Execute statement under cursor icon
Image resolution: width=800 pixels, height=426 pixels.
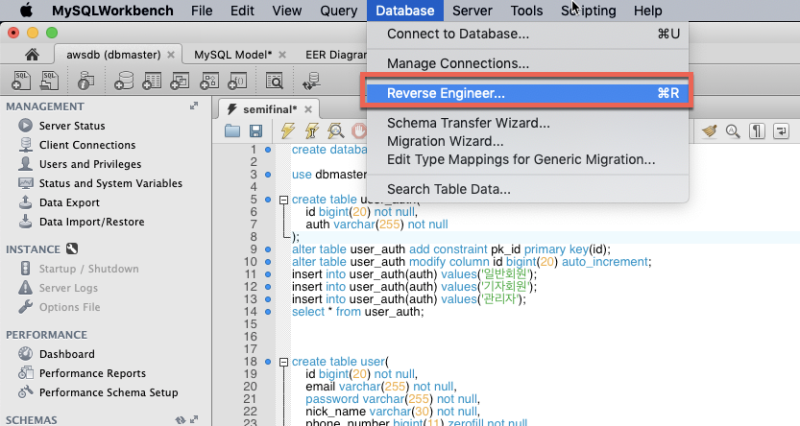coord(312,131)
